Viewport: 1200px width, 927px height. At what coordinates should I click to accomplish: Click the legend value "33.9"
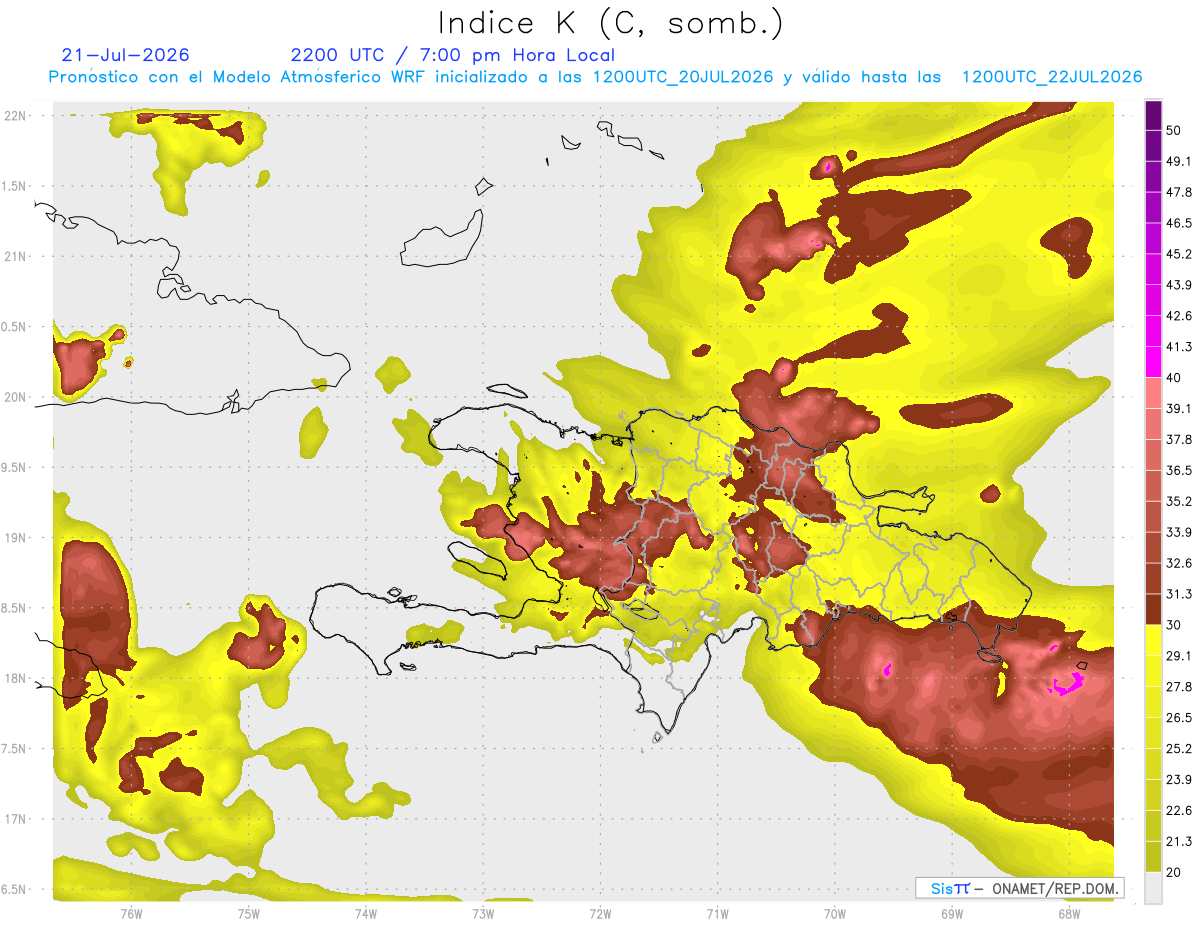click(x=1179, y=532)
